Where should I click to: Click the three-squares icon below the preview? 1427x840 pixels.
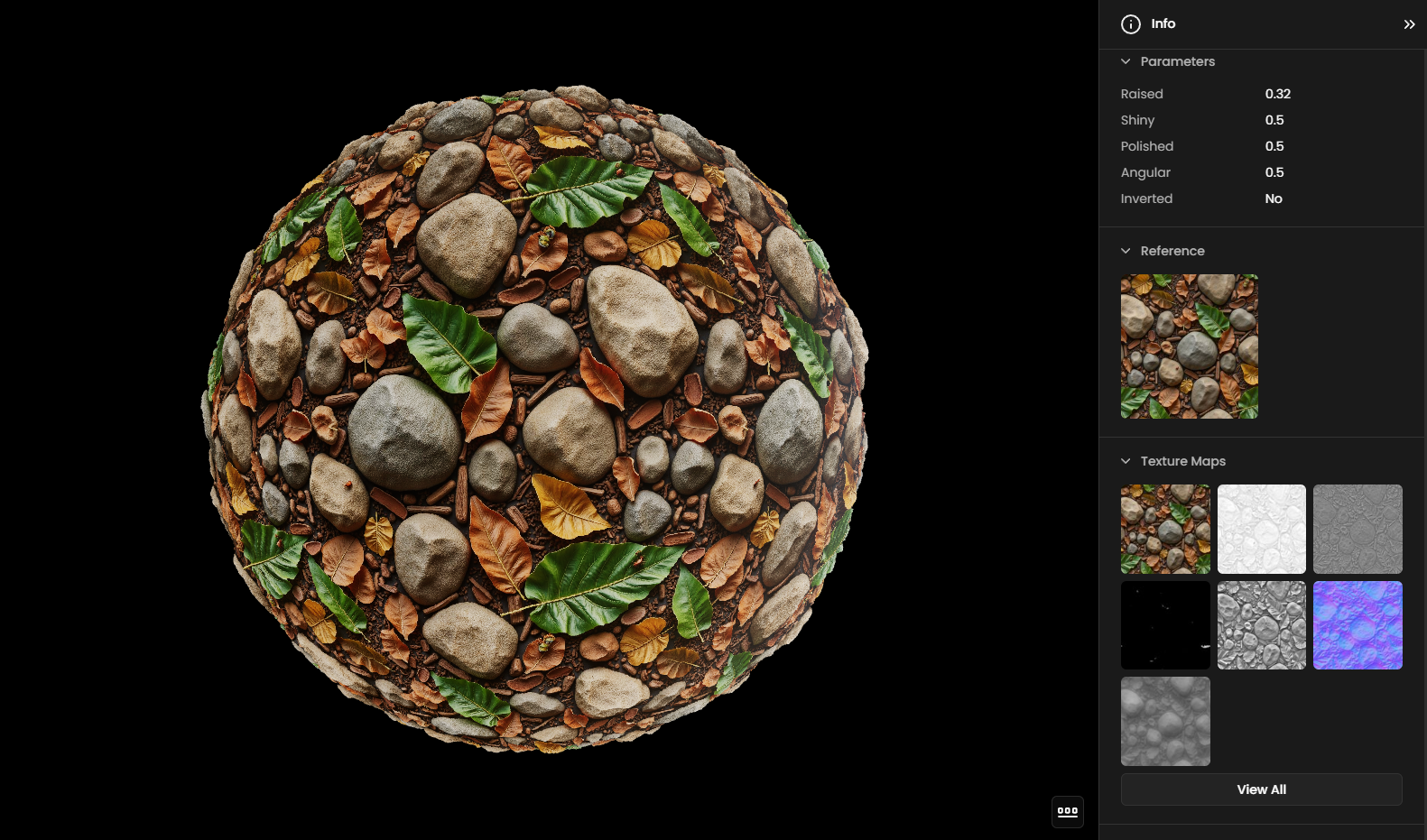coord(1067,811)
